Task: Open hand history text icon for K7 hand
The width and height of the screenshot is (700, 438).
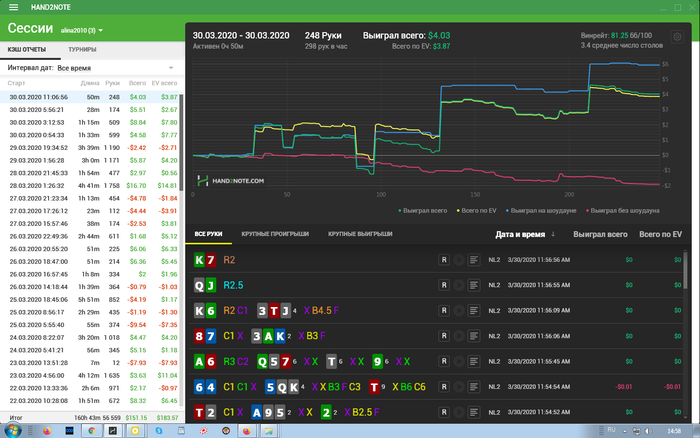Action: (x=474, y=260)
